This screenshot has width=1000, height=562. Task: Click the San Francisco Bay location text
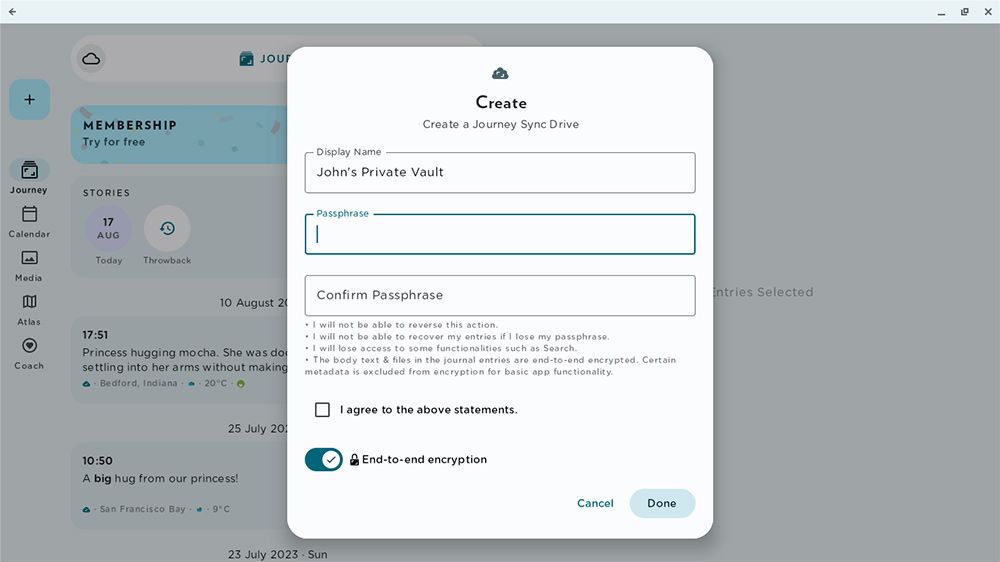coord(142,509)
